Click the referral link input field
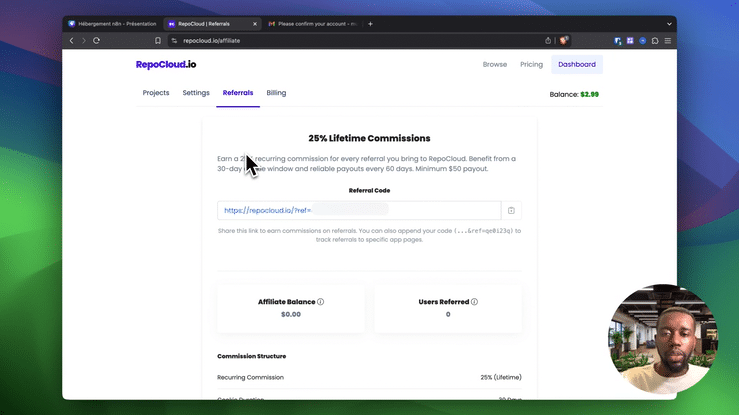The width and height of the screenshot is (739, 415). pos(359,211)
